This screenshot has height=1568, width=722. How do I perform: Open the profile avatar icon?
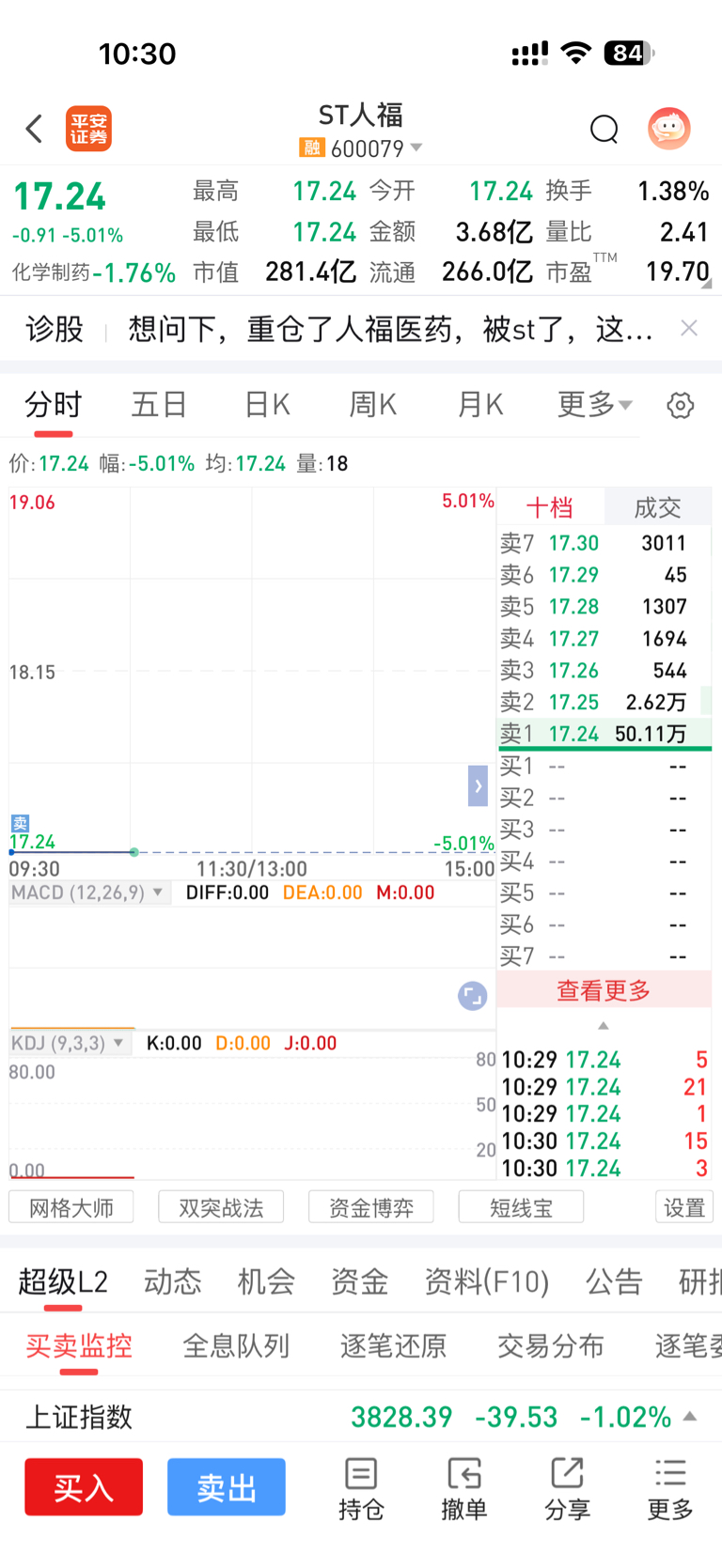click(x=669, y=129)
